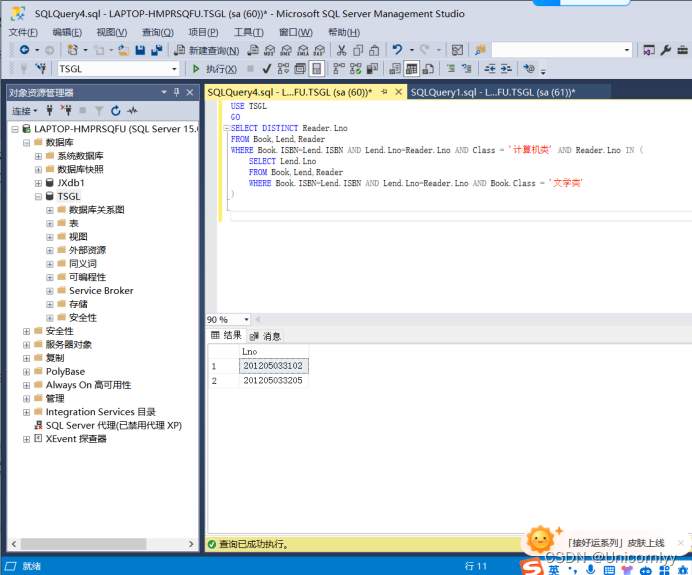Click the wrench properties icon
Viewport: 692px width, 575px height.
click(x=666, y=50)
